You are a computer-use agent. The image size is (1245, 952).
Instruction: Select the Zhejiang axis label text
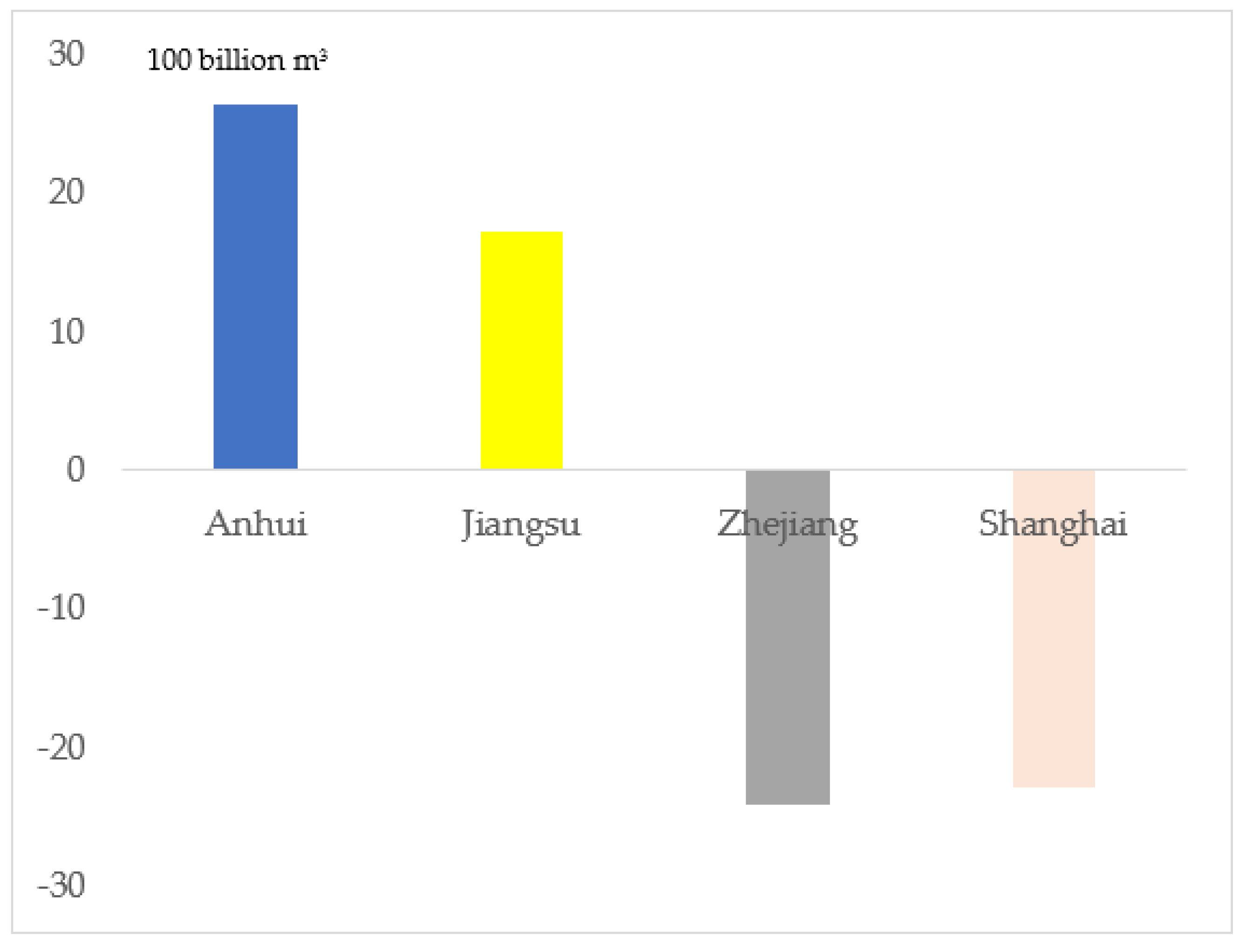tap(787, 525)
